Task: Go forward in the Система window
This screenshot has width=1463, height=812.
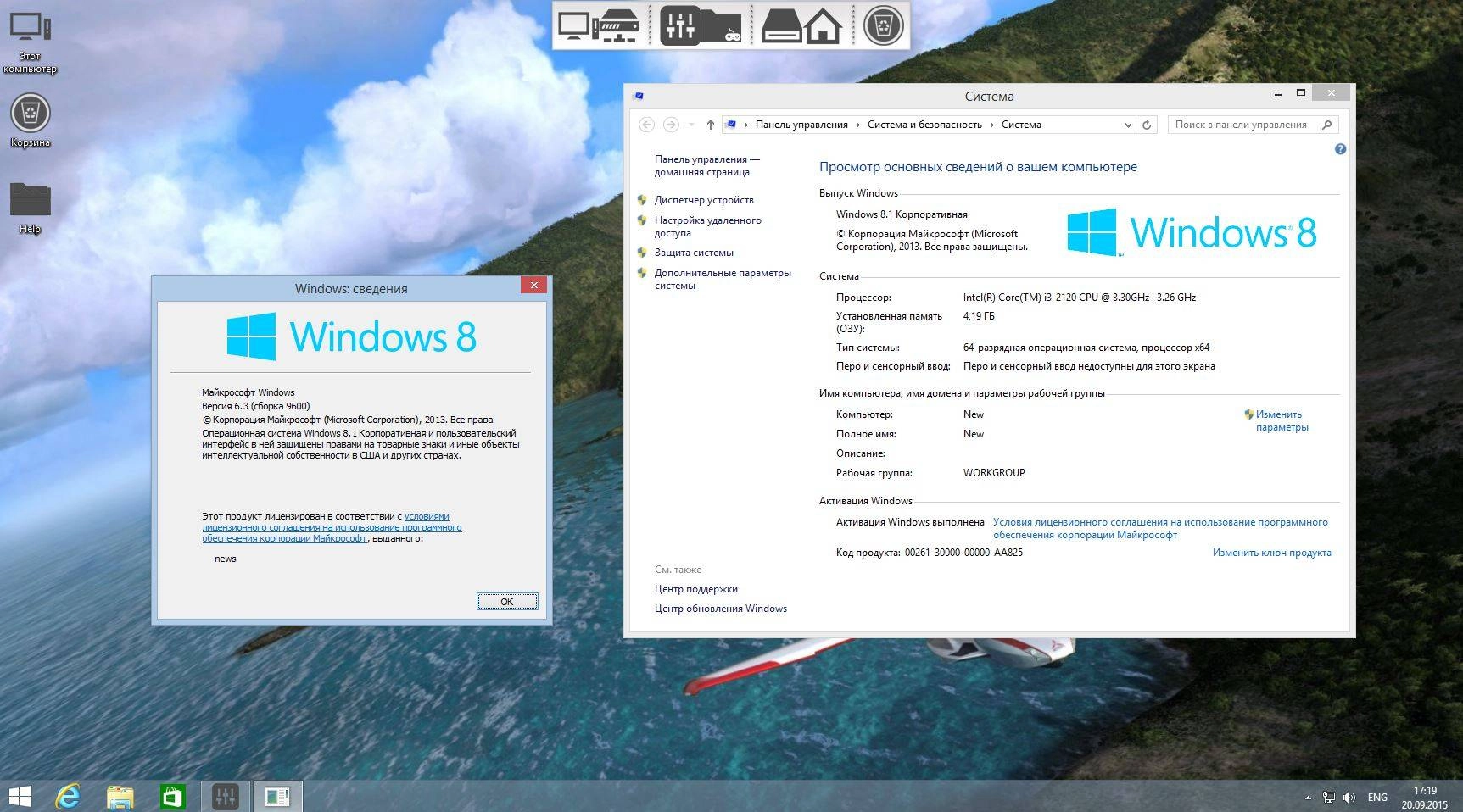Action: 671,125
